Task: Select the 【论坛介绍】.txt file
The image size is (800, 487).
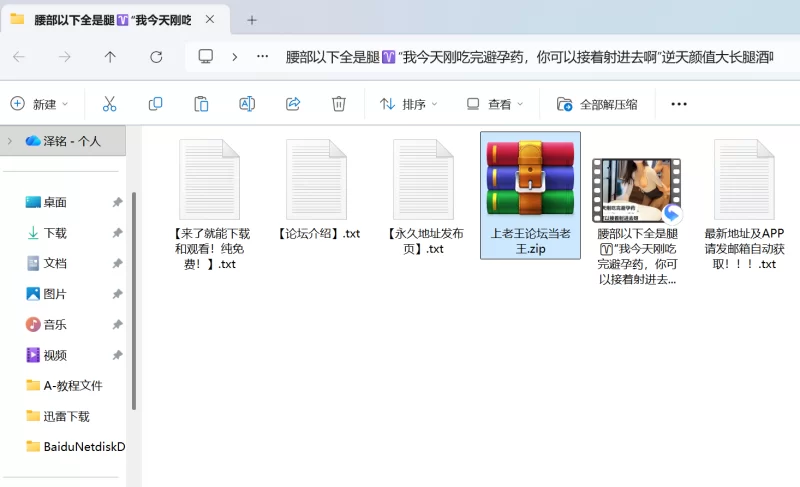Action: [317, 190]
